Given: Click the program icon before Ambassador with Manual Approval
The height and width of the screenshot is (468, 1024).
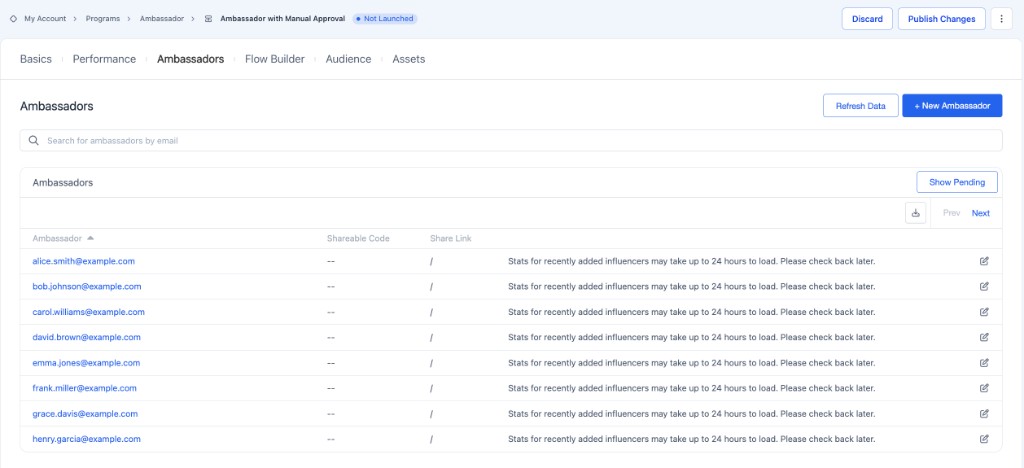Looking at the screenshot, I should (208, 19).
